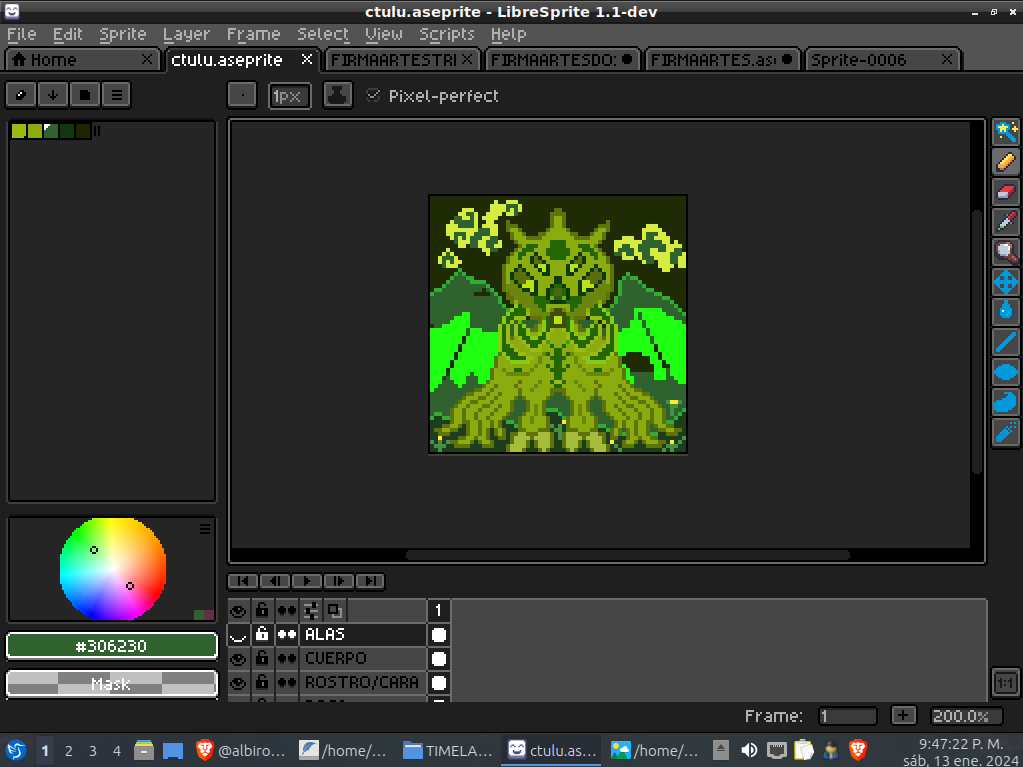Click the ink type button

coord(338,95)
